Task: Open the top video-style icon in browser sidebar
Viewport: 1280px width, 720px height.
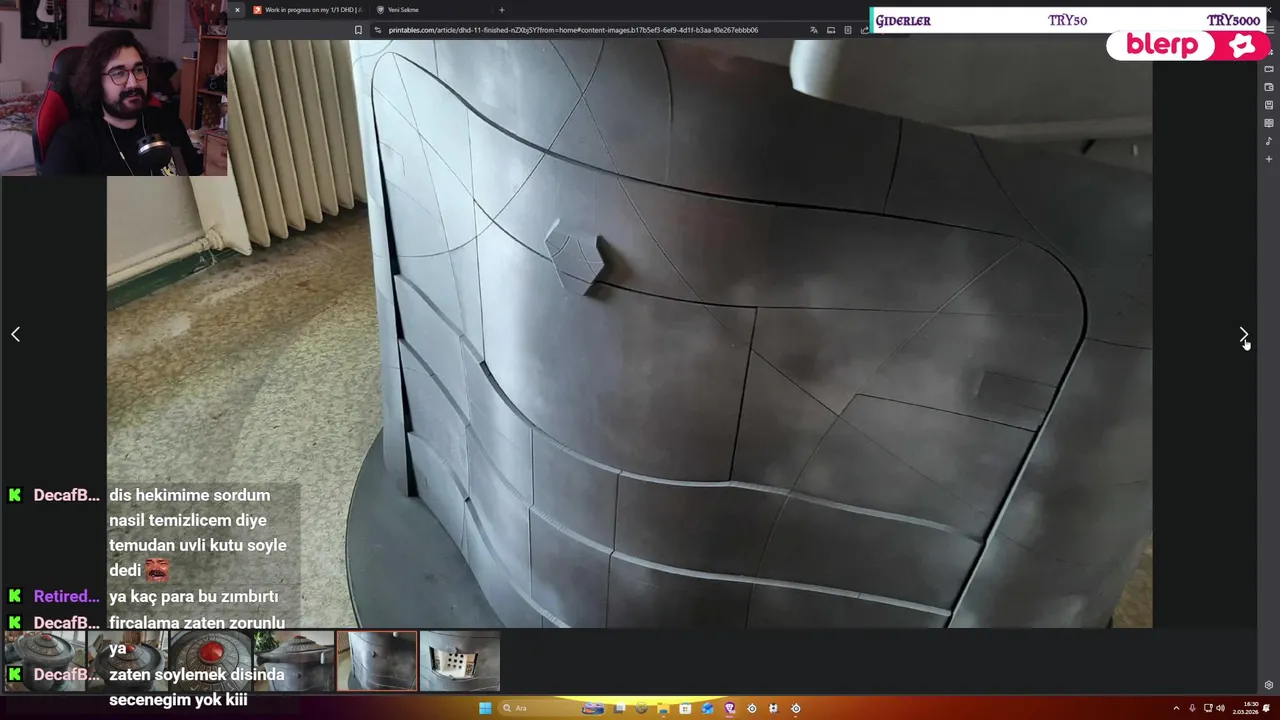Action: click(x=1269, y=69)
